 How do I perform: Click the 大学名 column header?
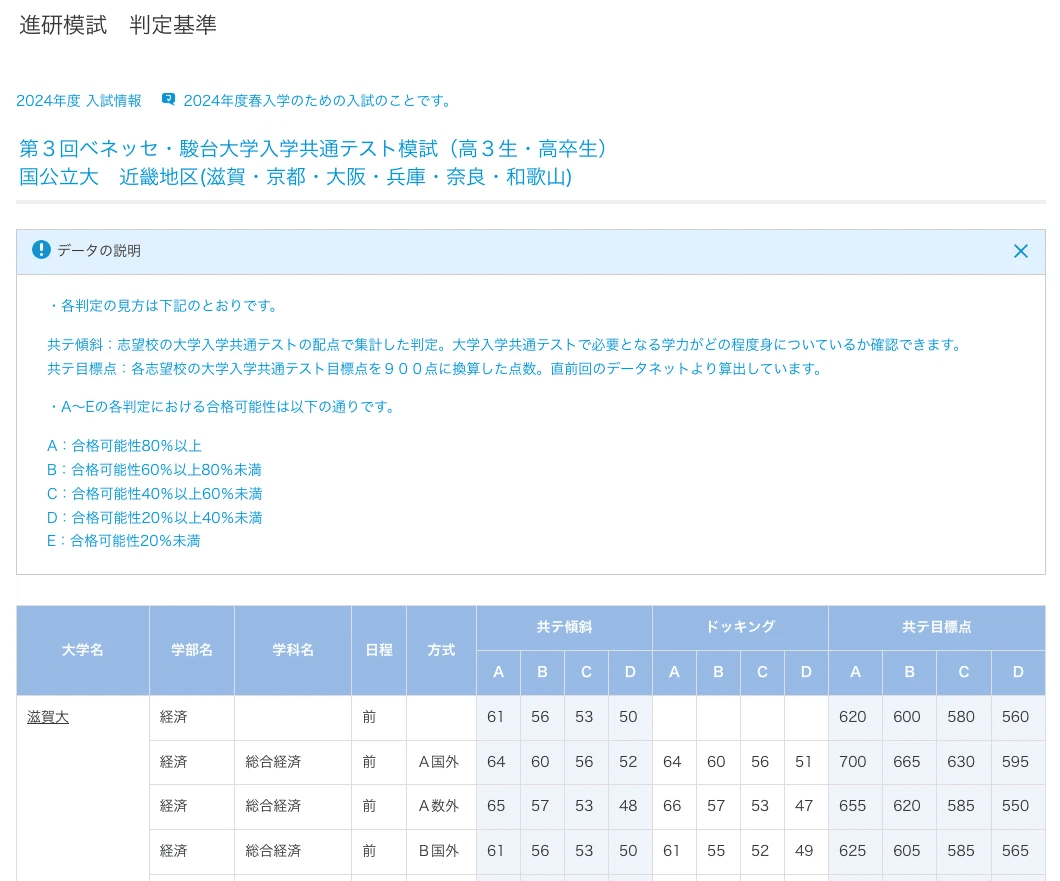pos(82,650)
